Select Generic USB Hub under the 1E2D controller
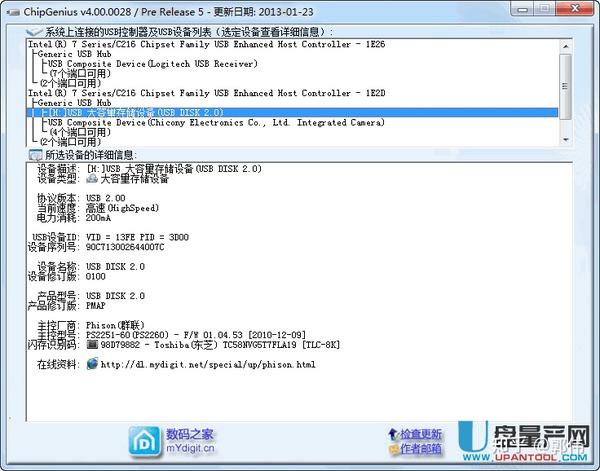The height and width of the screenshot is (471, 600). click(75, 103)
